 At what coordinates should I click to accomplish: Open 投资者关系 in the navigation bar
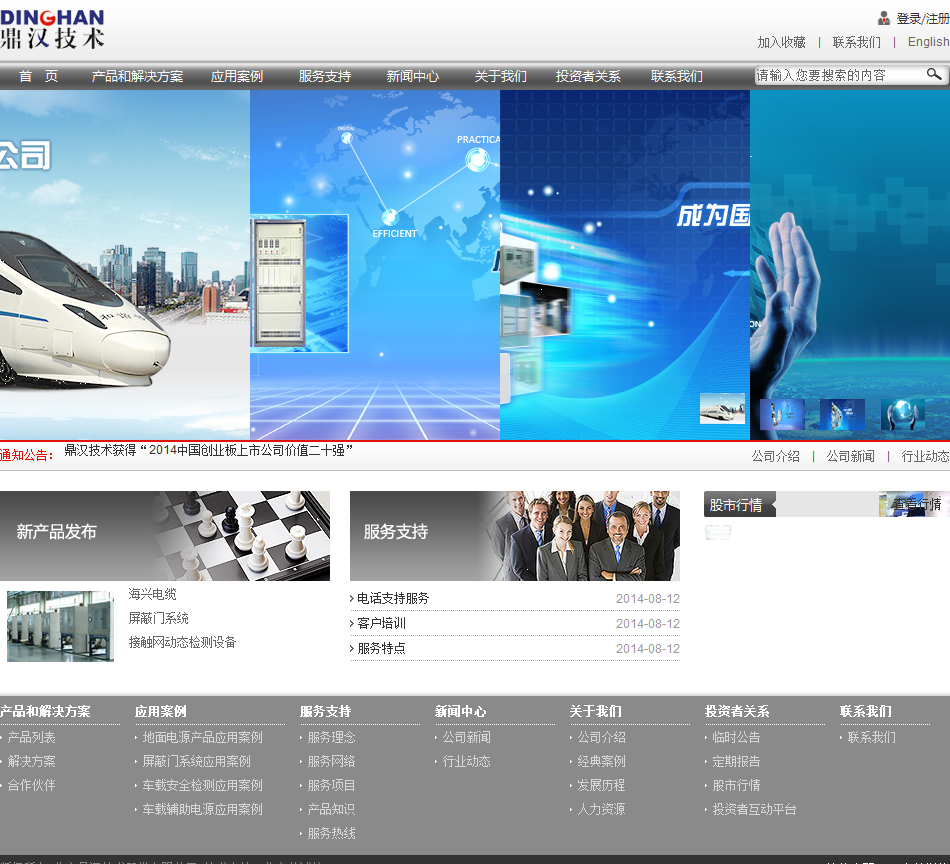point(588,76)
